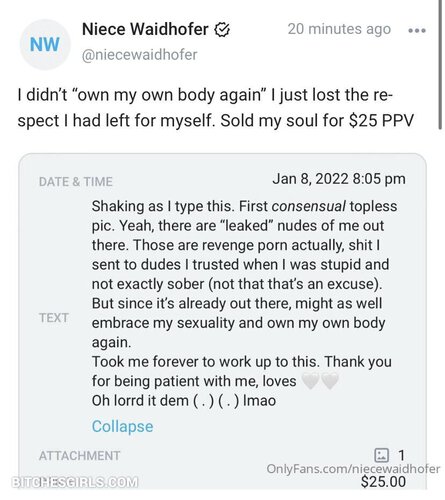Click the verified checkmark badge
Screen dimensions: 445x500
[222, 29]
